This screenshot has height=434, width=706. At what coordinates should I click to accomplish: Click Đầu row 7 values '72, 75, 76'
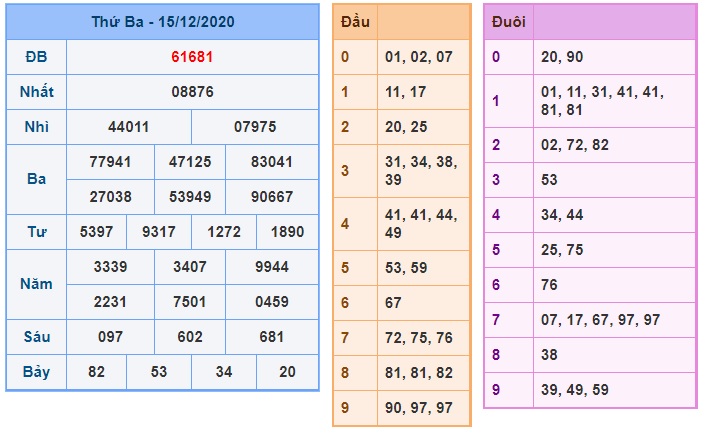point(419,338)
